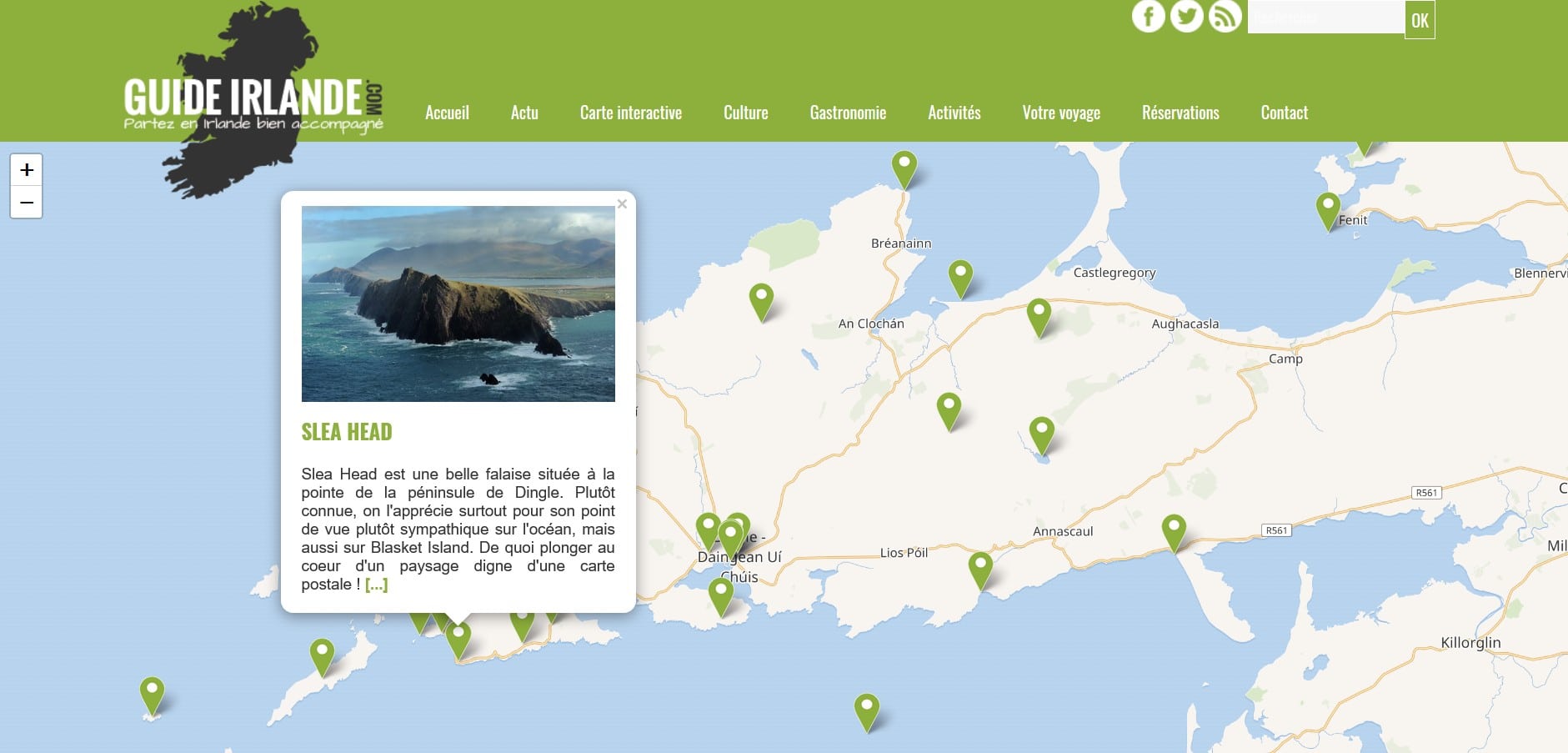Go to Carte interactive menu
Screen dimensions: 1568x753
tap(630, 113)
